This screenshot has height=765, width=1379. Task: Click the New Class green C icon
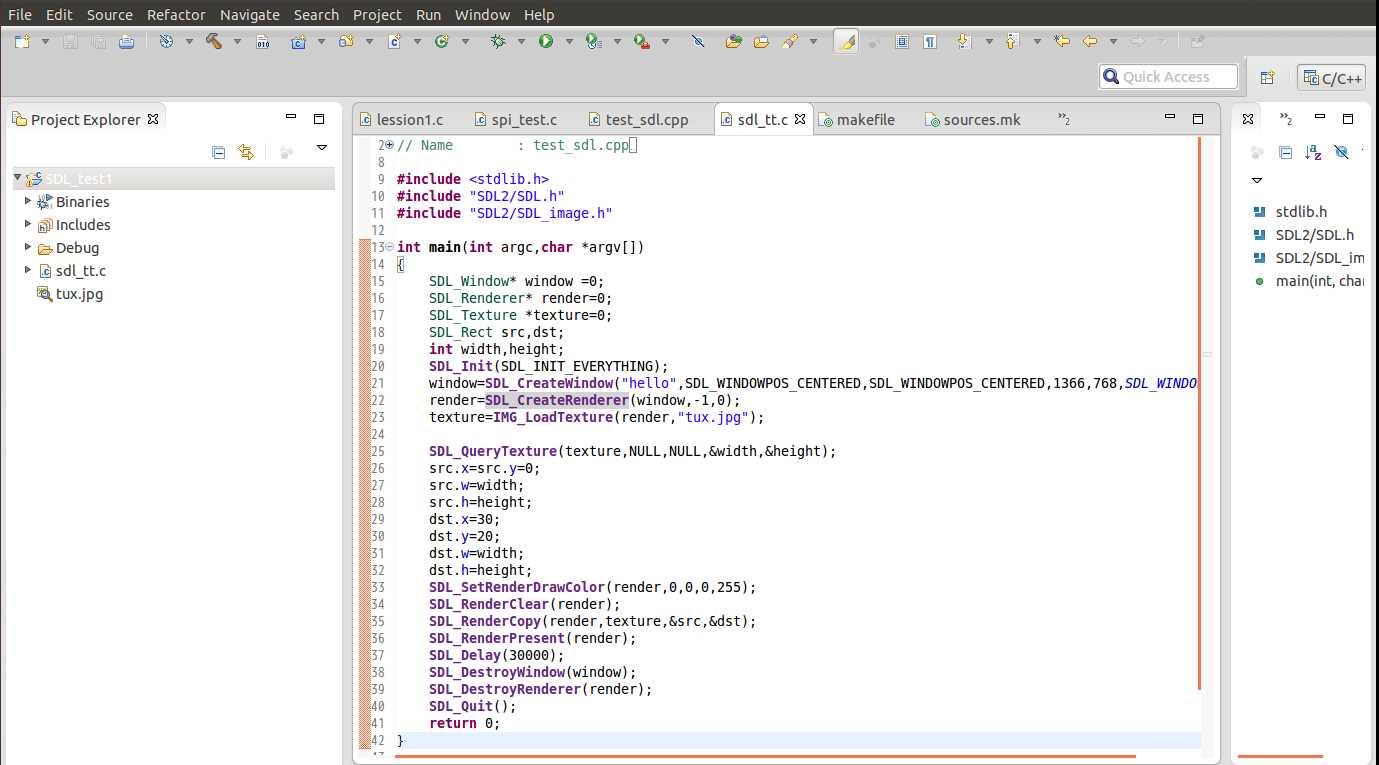pos(442,42)
